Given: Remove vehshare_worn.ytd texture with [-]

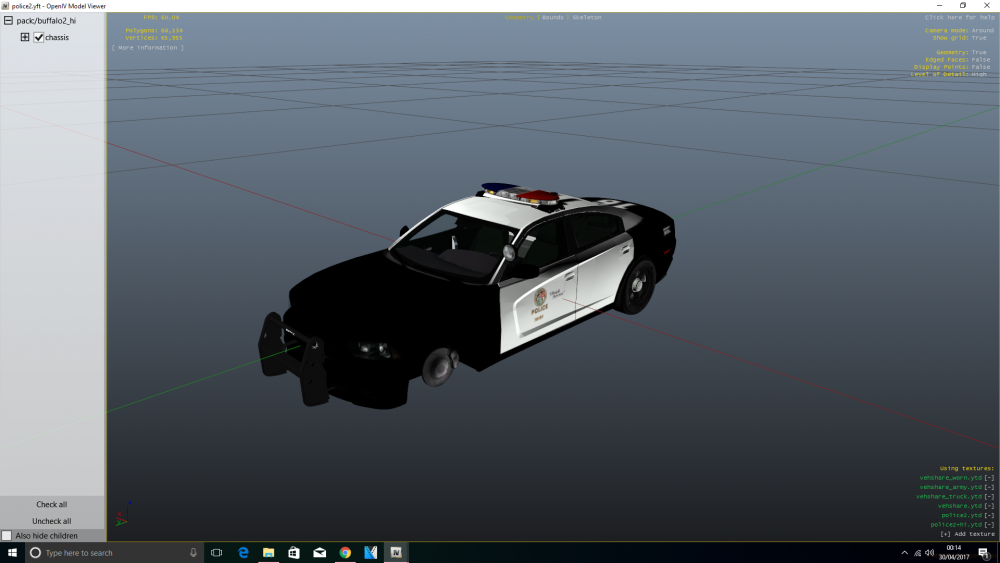Looking at the screenshot, I should pos(989,478).
